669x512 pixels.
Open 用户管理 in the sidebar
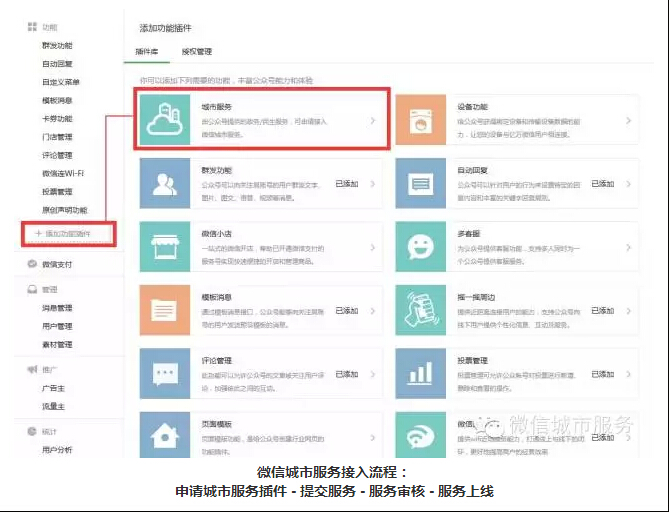pos(57,326)
